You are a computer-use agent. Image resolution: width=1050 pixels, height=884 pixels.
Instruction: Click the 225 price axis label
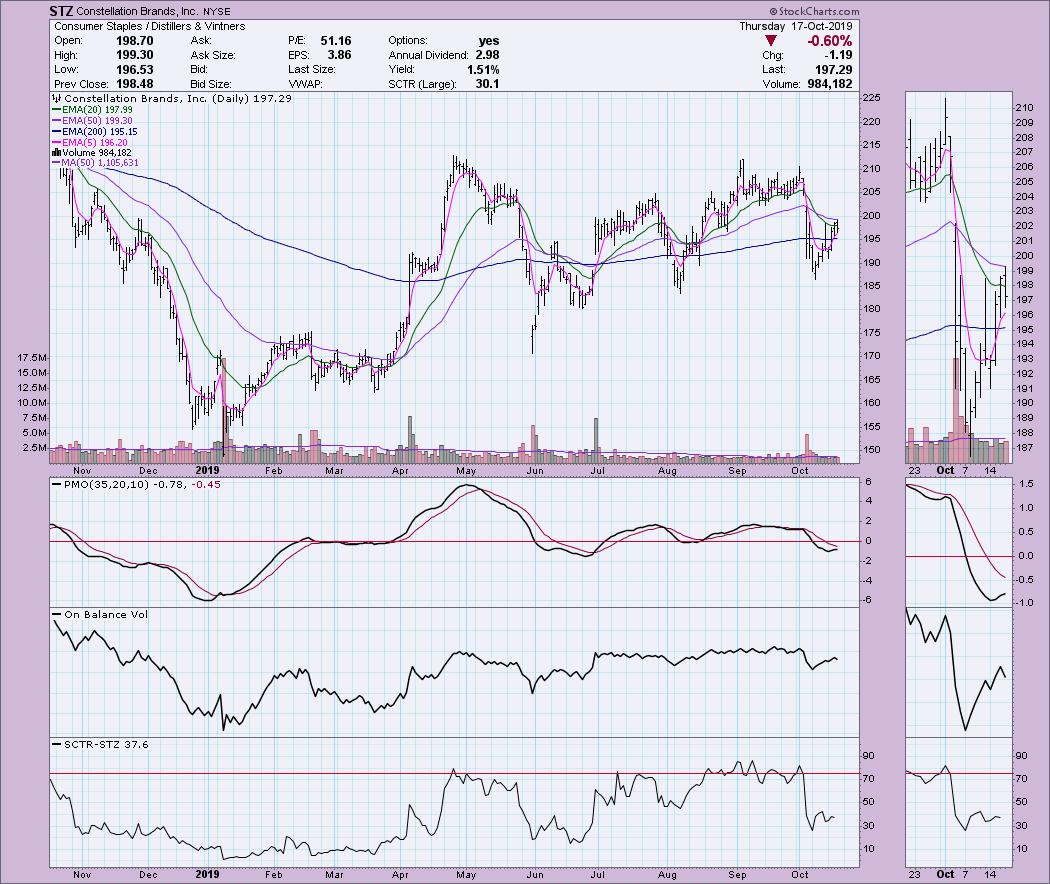coord(871,98)
